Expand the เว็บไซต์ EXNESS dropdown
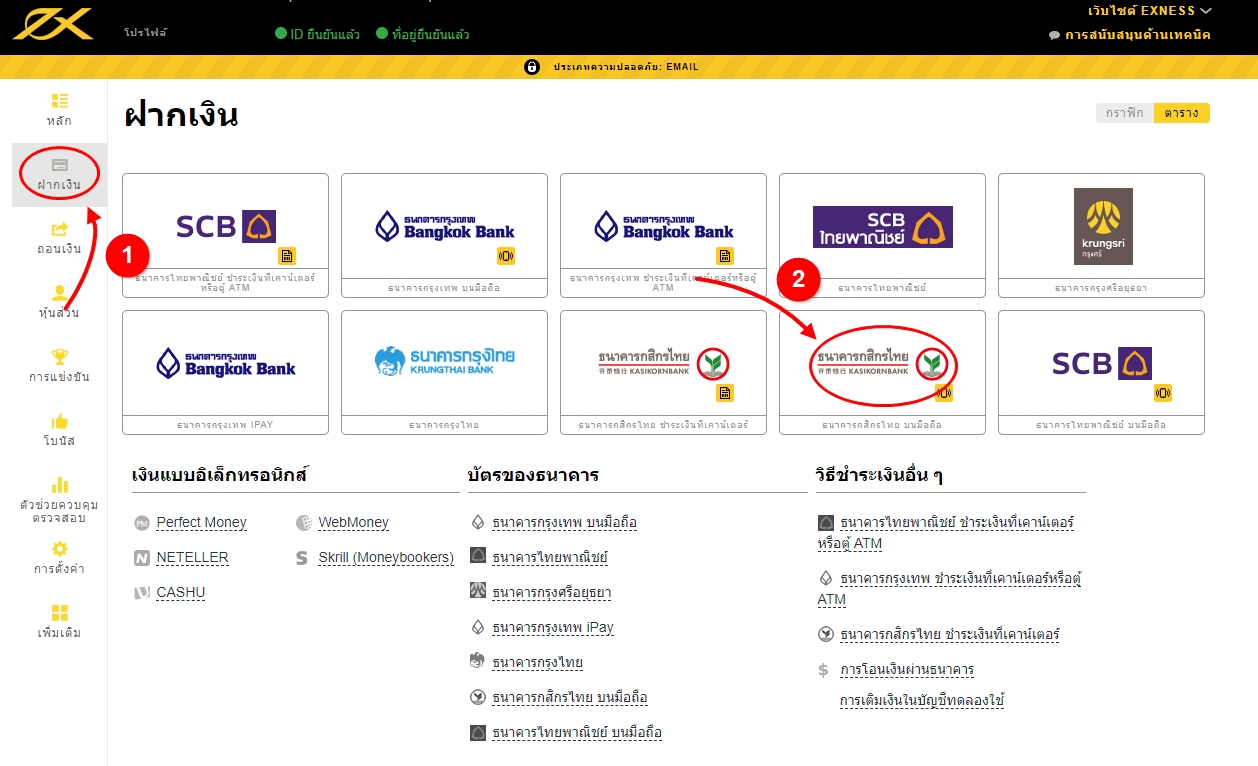Screen dimensions: 1258x766 (1150, 11)
